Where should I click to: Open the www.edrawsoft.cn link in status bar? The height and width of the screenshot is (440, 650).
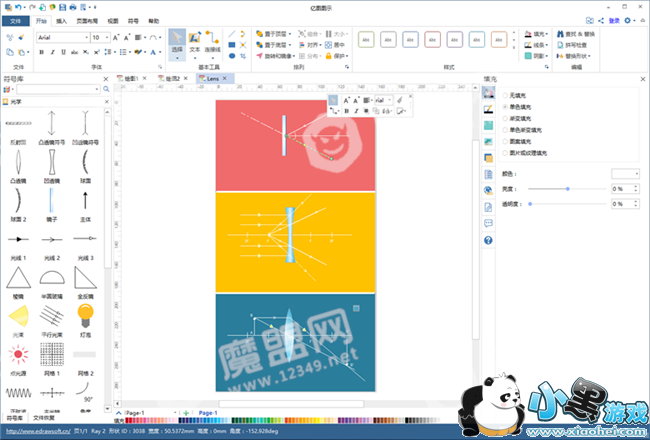click(x=38, y=431)
